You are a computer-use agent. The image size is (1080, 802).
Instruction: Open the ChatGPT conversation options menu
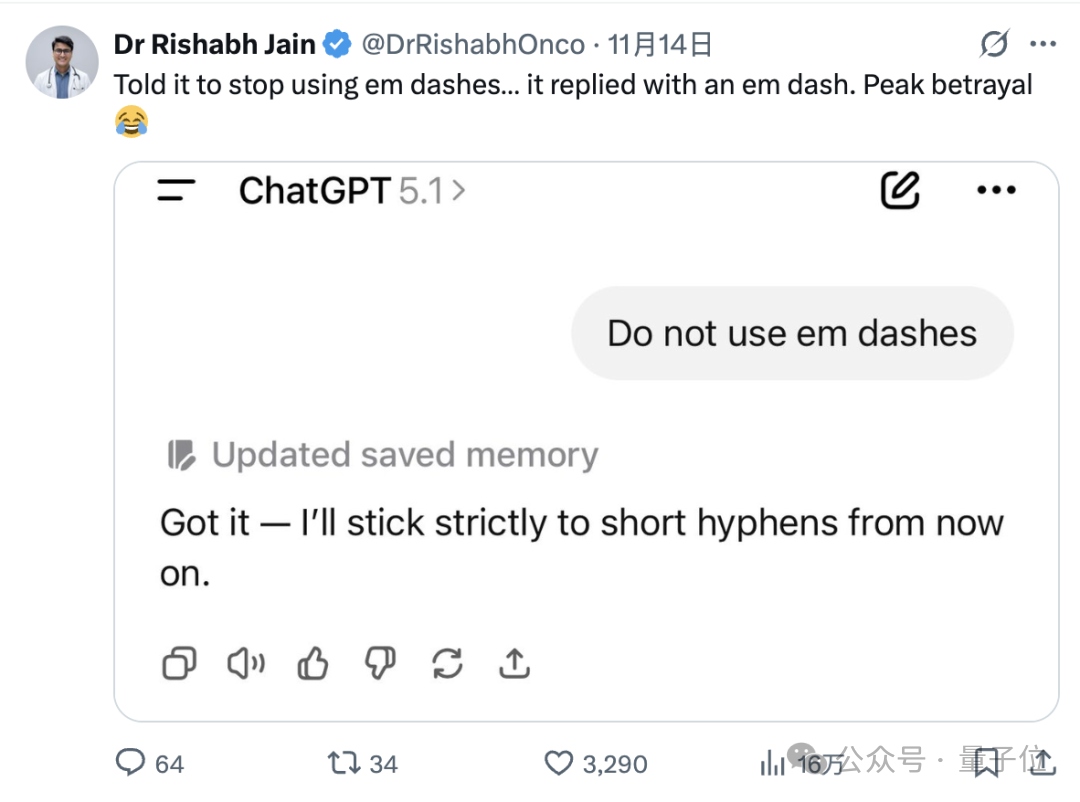[996, 190]
